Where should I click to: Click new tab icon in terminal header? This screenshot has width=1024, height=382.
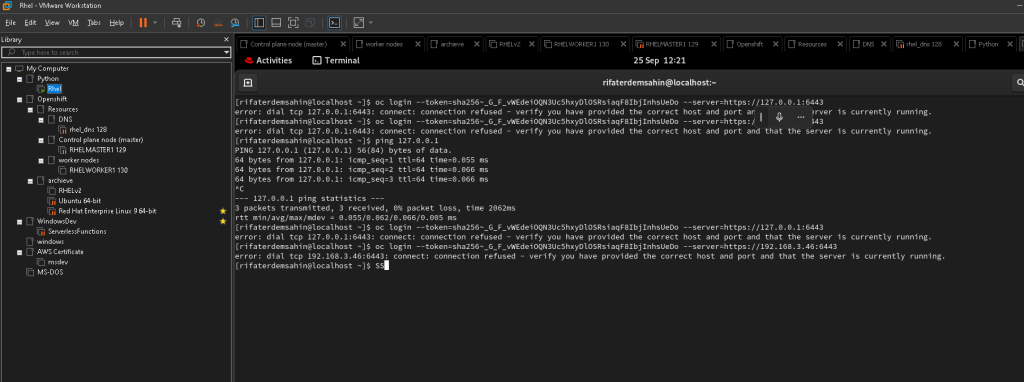tap(248, 83)
